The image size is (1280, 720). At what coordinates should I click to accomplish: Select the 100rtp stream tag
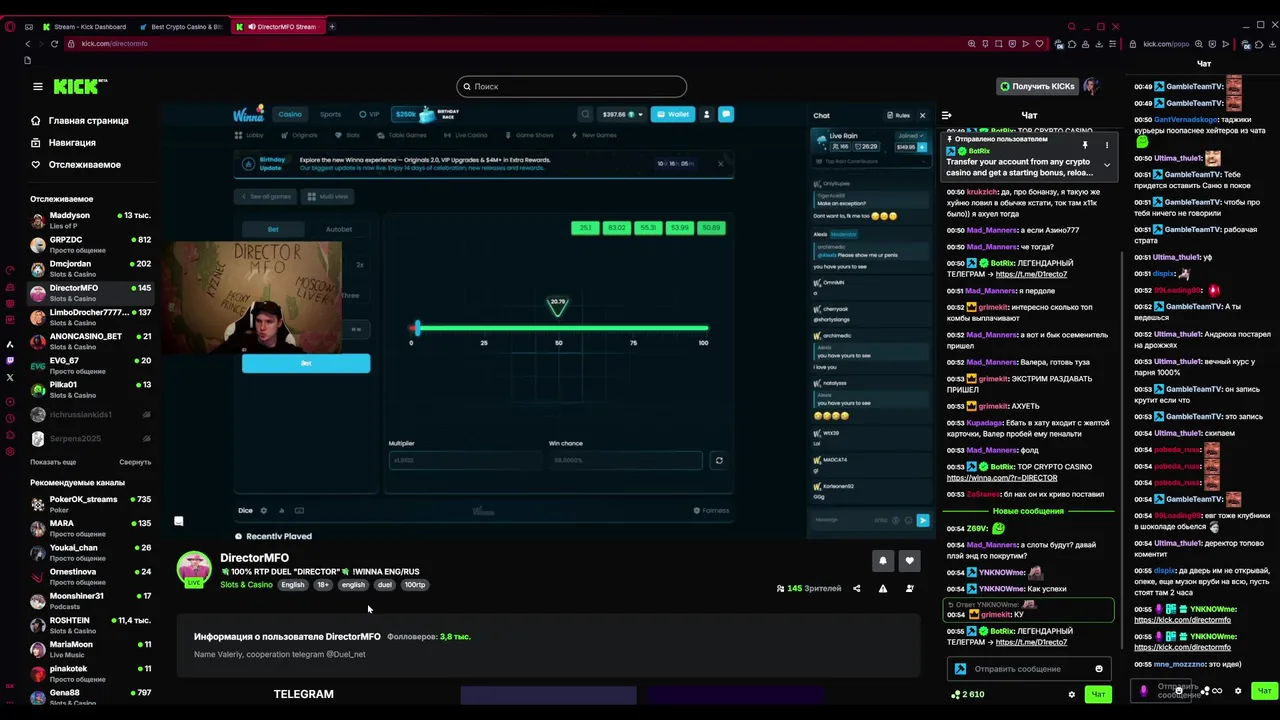pyautogui.click(x=415, y=585)
